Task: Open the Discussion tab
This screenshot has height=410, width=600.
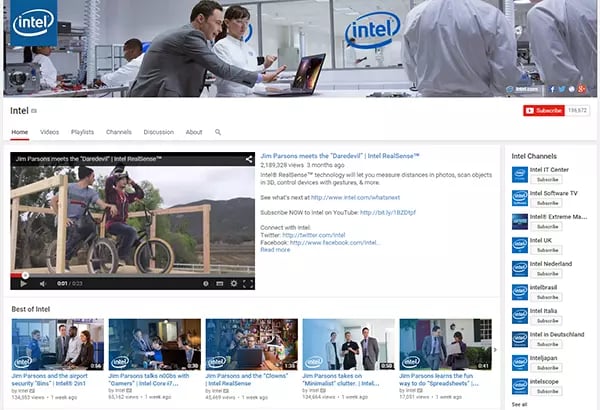Action: tap(158, 132)
